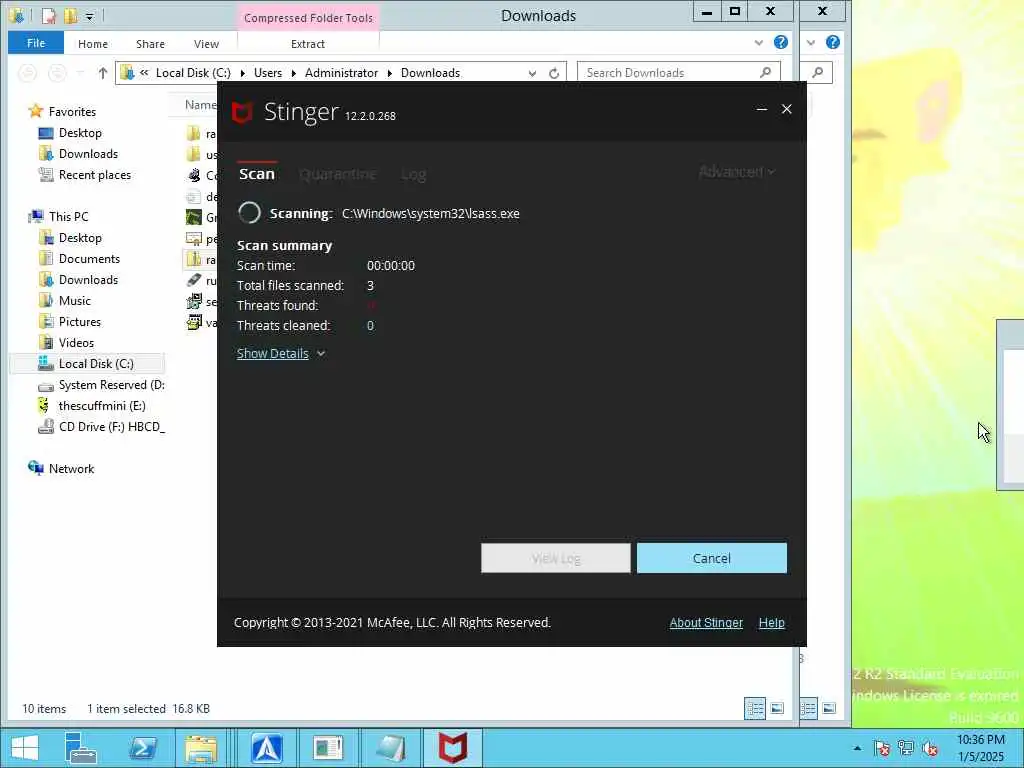This screenshot has width=1024, height=768.
Task: Open the View ribbon tab
Action: (x=206, y=44)
